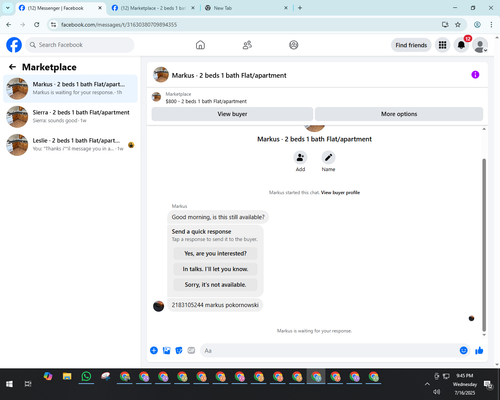Click the More options button

pos(399,114)
